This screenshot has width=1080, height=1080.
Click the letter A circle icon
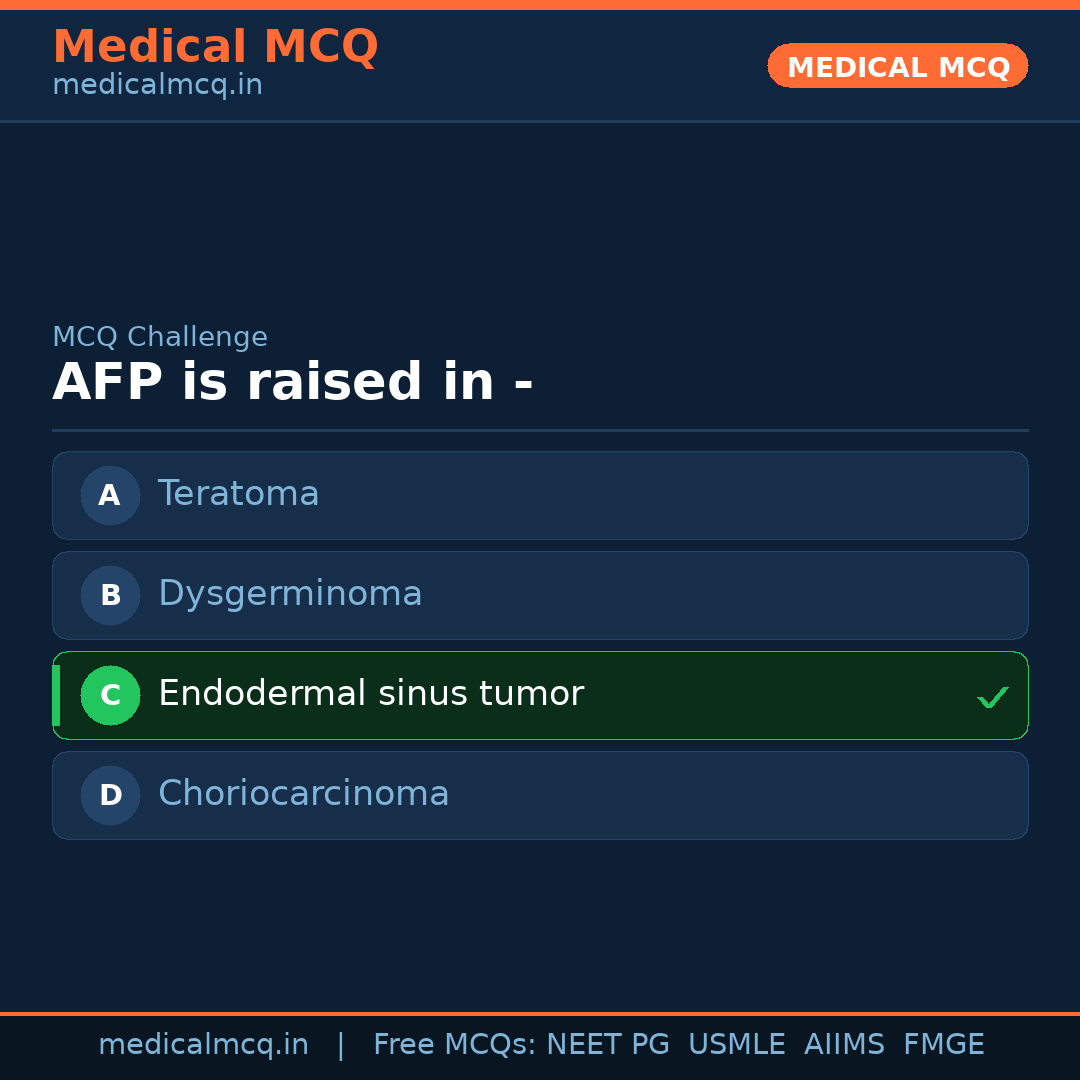click(110, 495)
